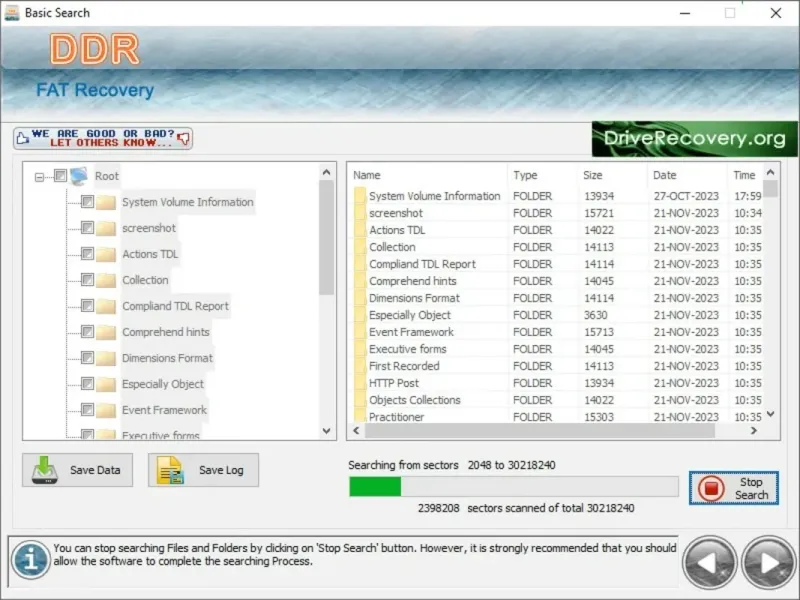800x600 pixels.
Task: Select Practitioner row in file list
Action: pyautogui.click(x=556, y=416)
